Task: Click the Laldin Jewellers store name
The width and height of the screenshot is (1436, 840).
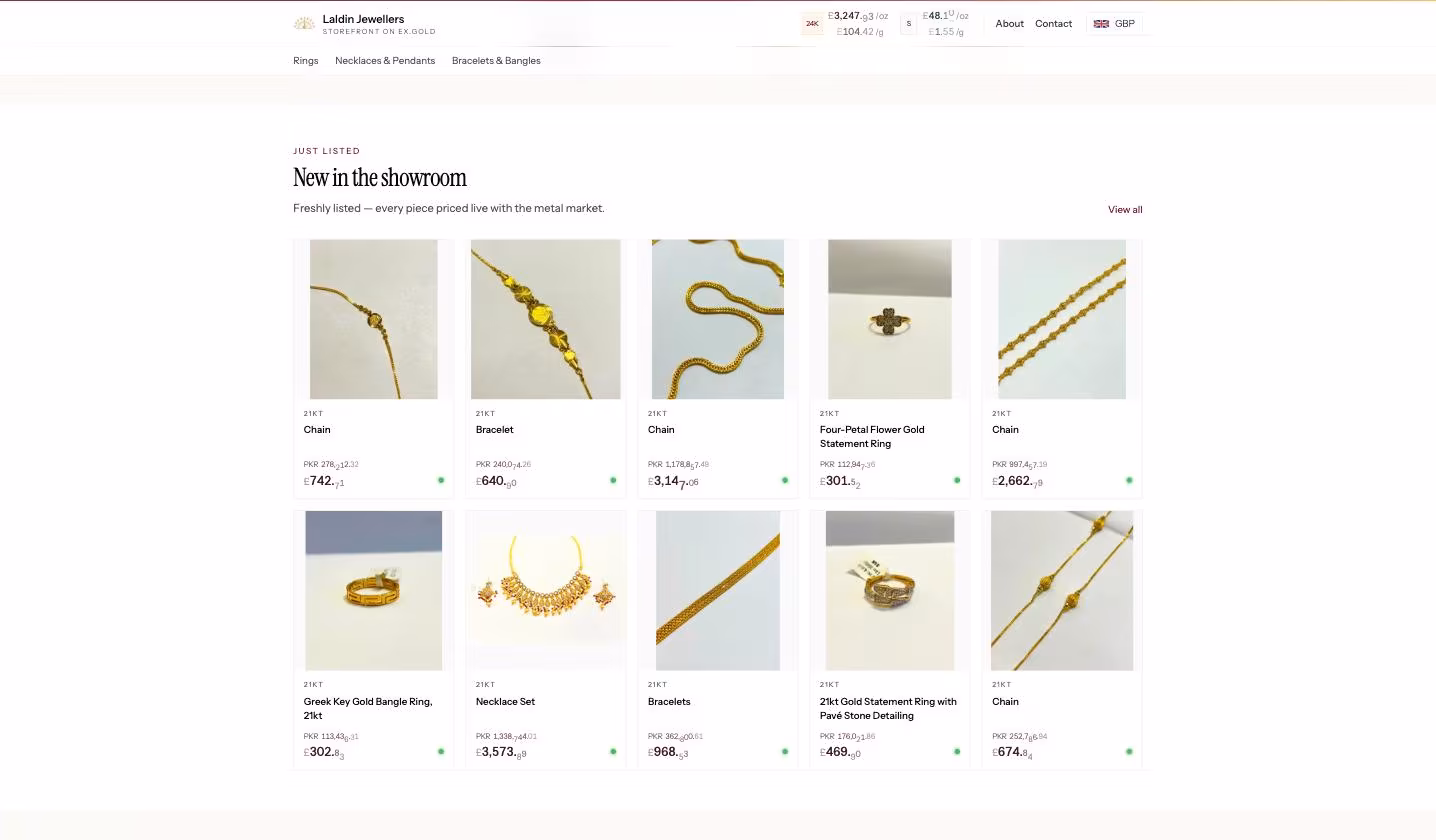Action: [363, 19]
